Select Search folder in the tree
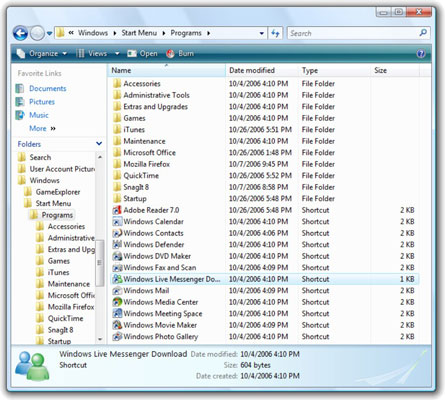 [40, 157]
